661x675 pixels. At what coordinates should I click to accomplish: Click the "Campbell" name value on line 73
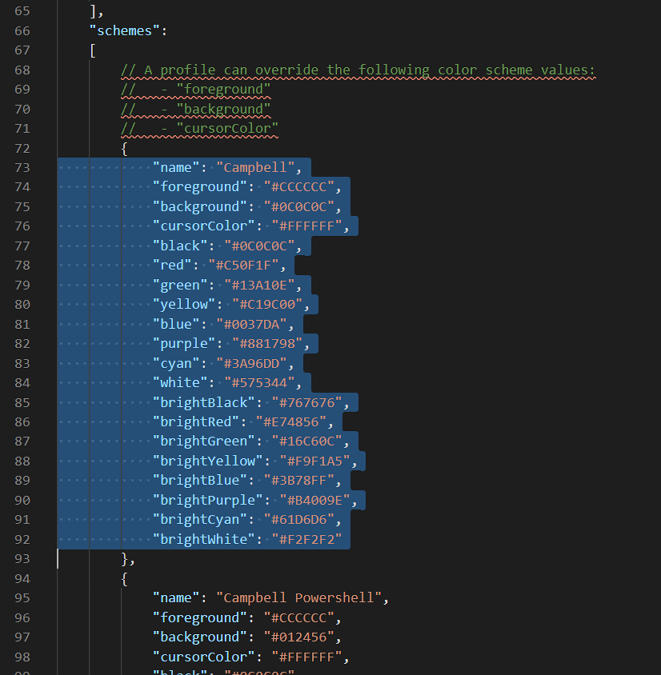[x=263, y=167]
